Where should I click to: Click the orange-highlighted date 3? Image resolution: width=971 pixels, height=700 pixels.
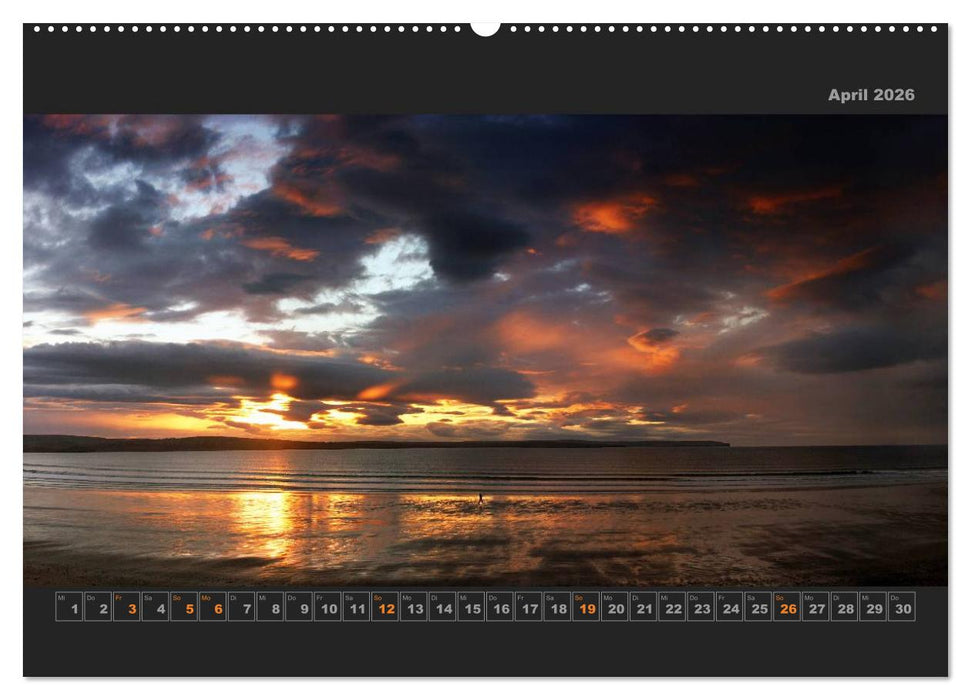tap(132, 606)
